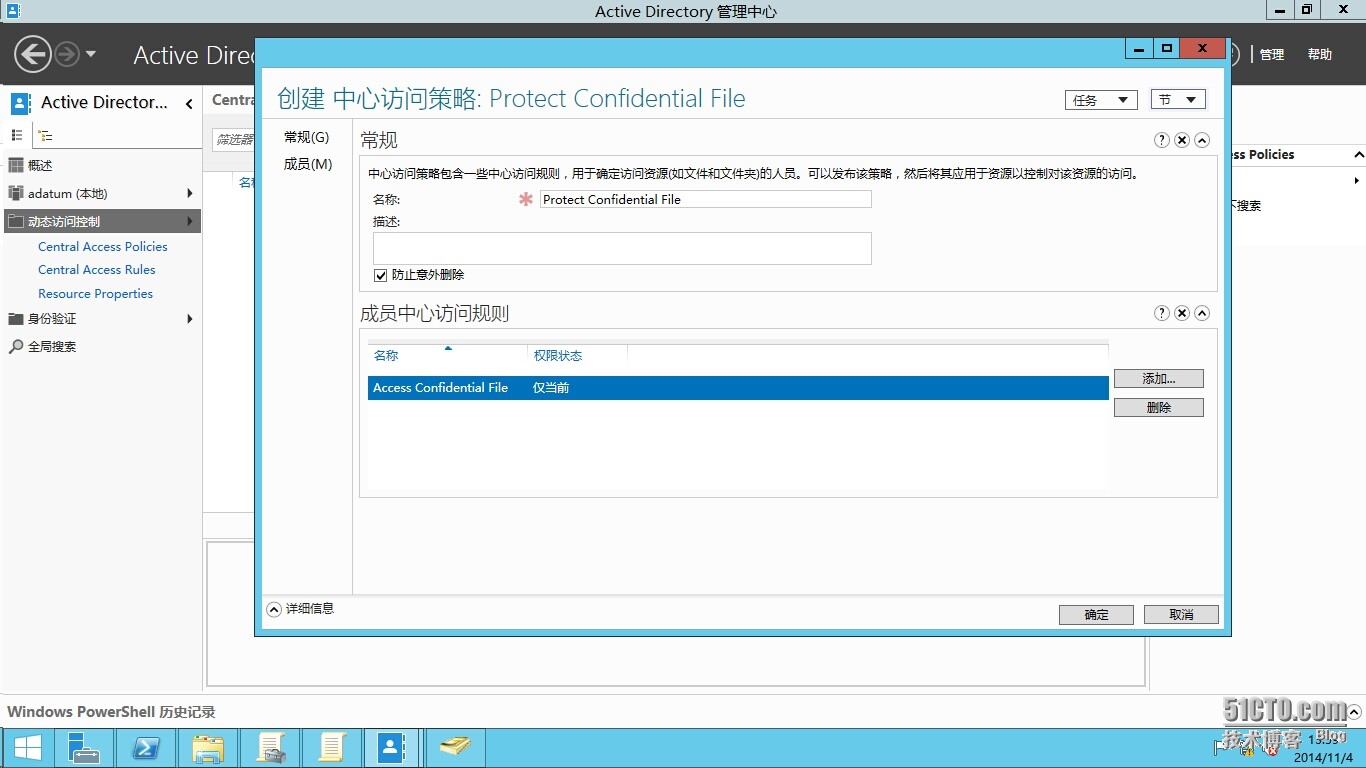Open the 管理 menu
This screenshot has width=1366, height=768.
click(x=1272, y=55)
